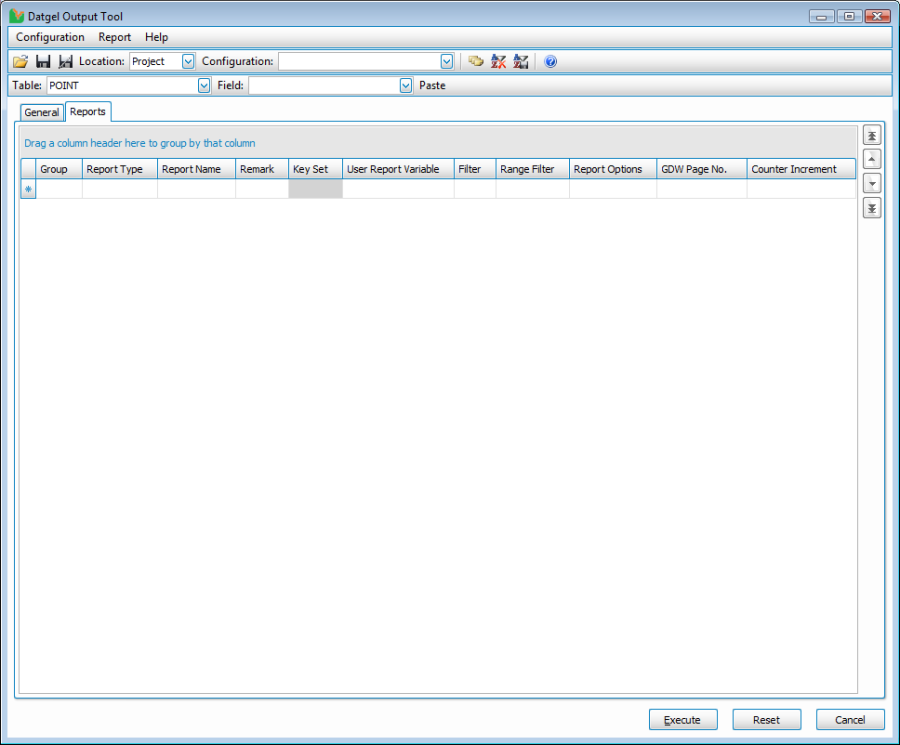Expand the Table dropdown showing POINT
900x745 pixels.
pos(204,86)
